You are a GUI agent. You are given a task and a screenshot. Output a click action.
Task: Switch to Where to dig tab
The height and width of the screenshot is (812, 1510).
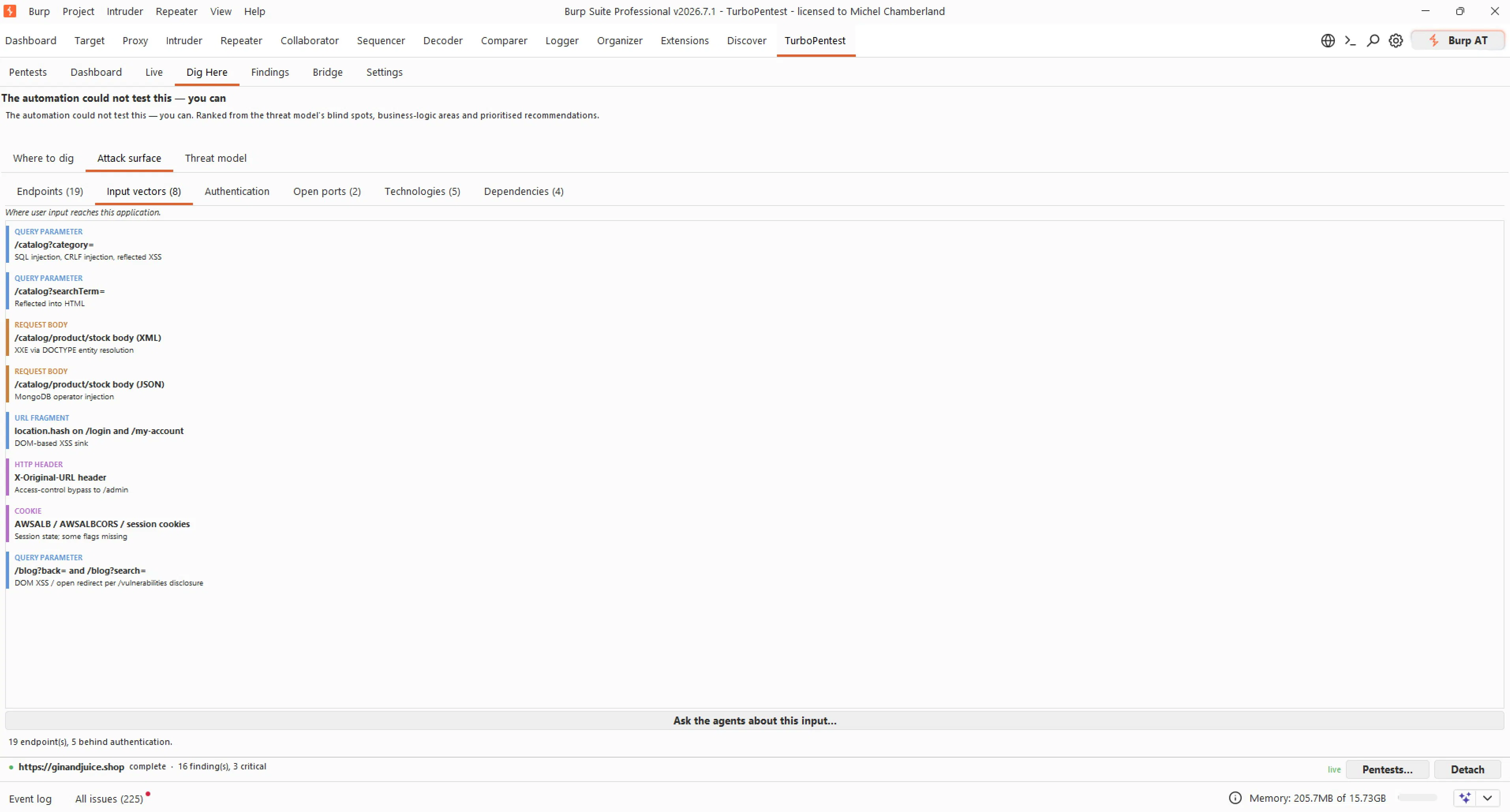[43, 158]
